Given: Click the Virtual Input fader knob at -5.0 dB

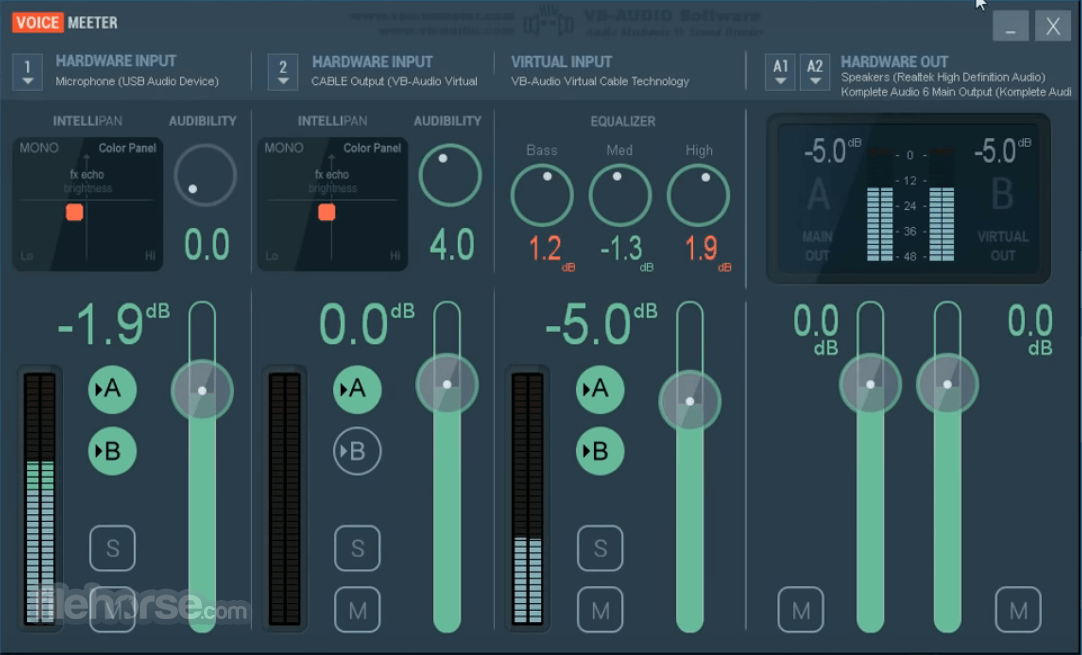Looking at the screenshot, I should click(690, 401).
